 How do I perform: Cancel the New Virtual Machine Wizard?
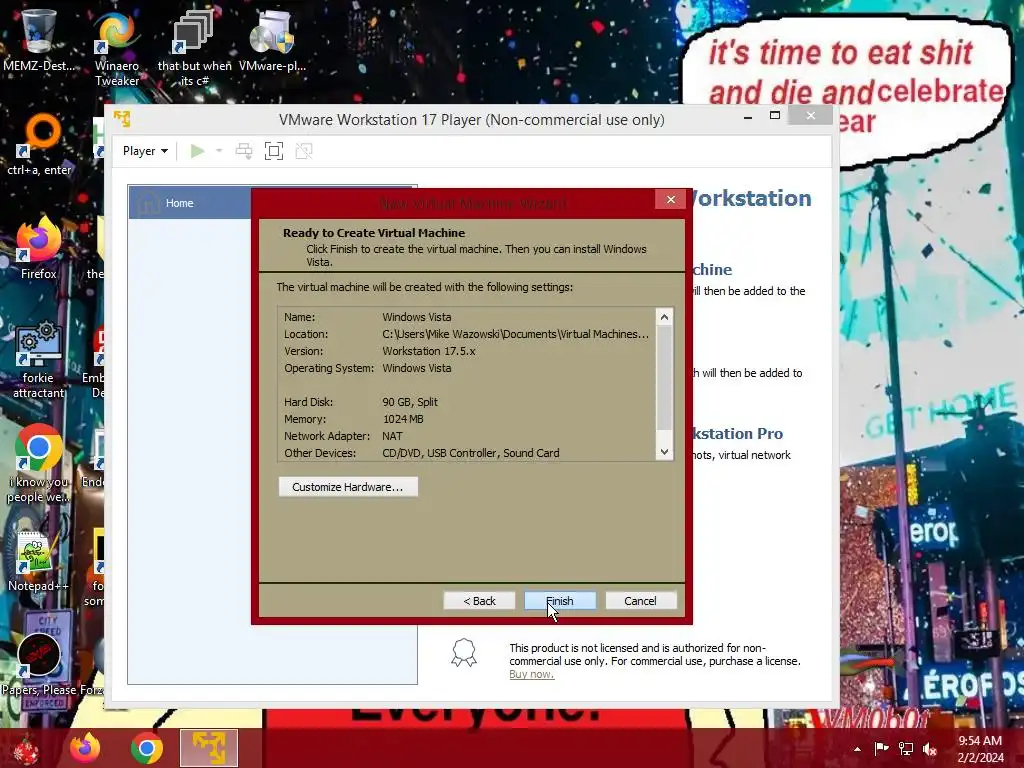(640, 601)
